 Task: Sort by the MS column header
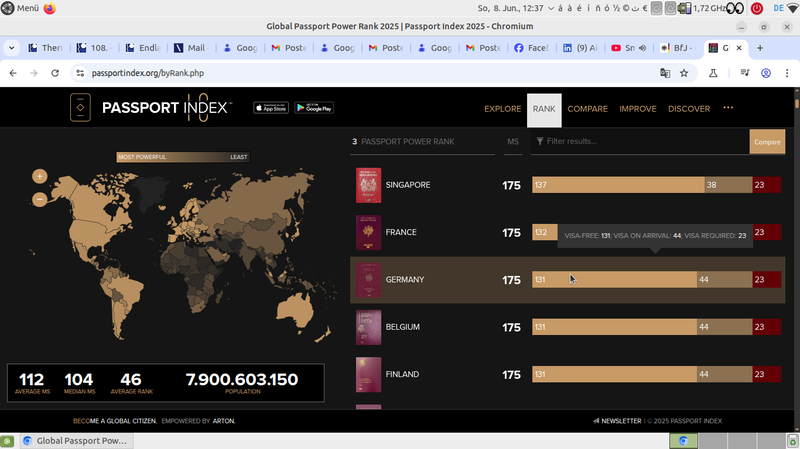click(512, 142)
